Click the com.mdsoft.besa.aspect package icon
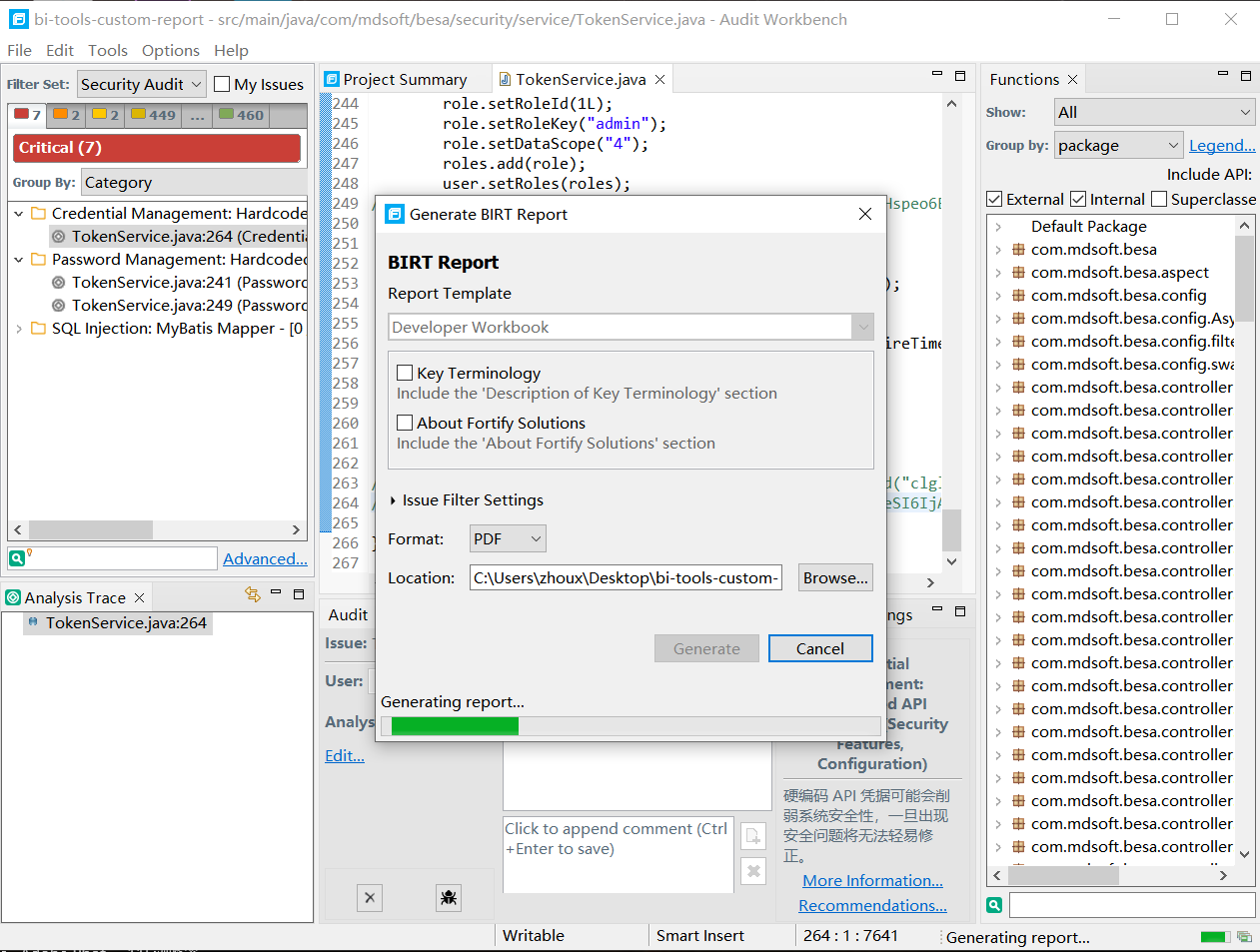 [1018, 272]
